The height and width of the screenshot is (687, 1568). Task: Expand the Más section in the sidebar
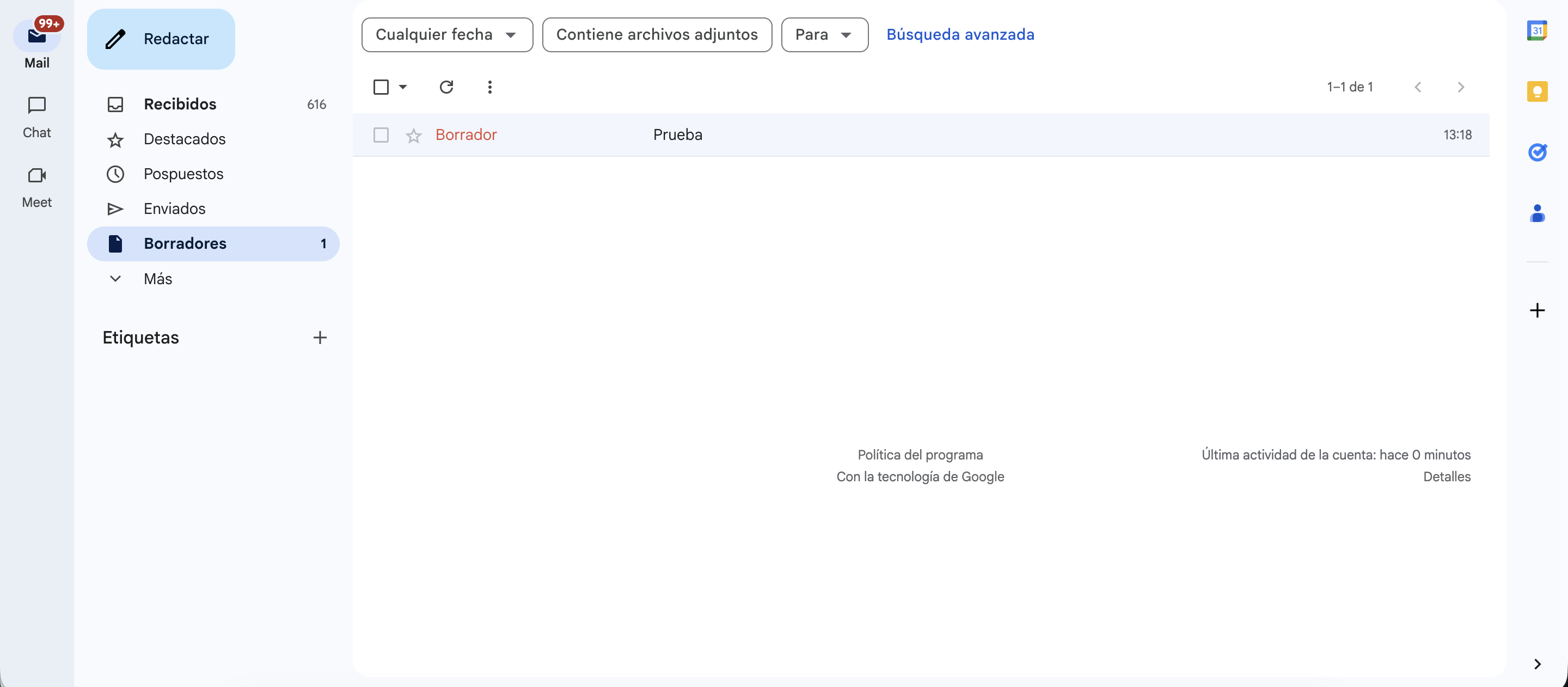(x=158, y=279)
